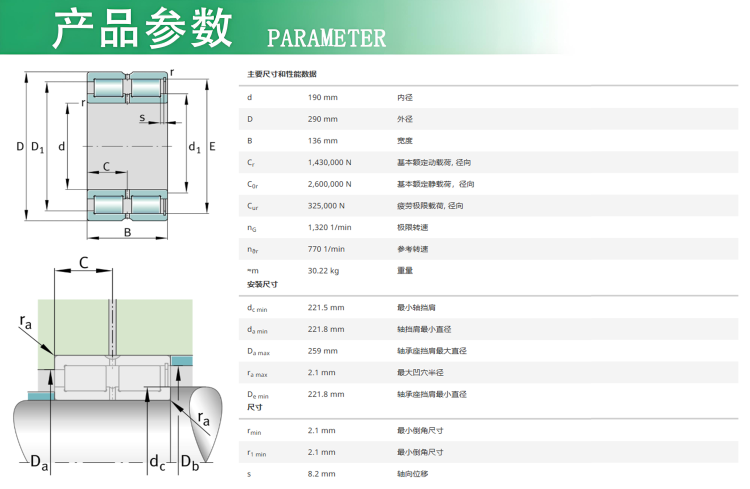Viewport: 750px width, 489px height.
Task: Click the 259 mm housing shoulder value
Action: click(x=322, y=351)
